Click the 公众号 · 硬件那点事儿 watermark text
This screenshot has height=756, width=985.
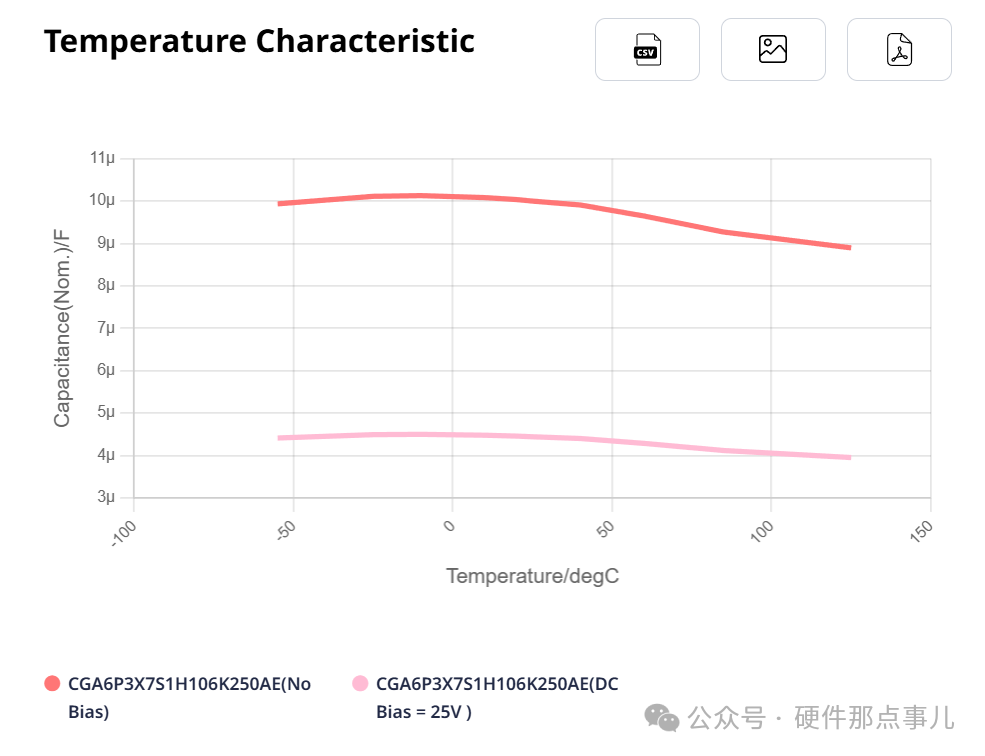[820, 717]
